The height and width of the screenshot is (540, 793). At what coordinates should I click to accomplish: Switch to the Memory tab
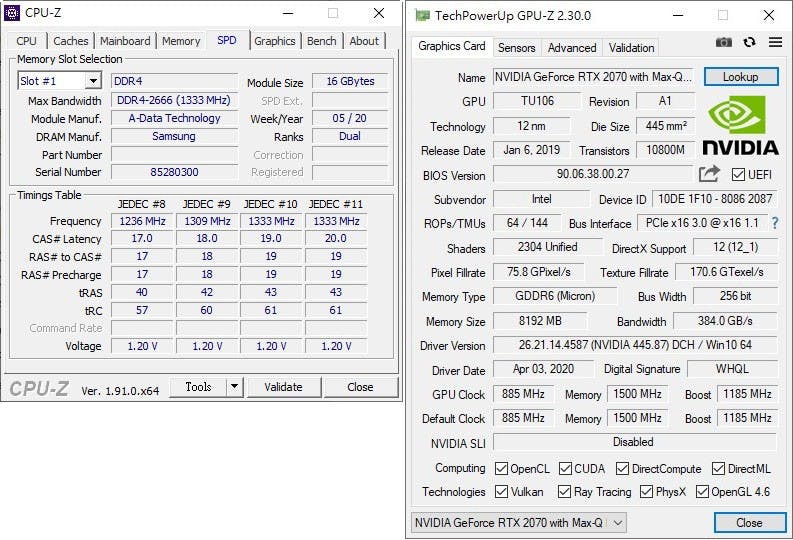tap(181, 41)
